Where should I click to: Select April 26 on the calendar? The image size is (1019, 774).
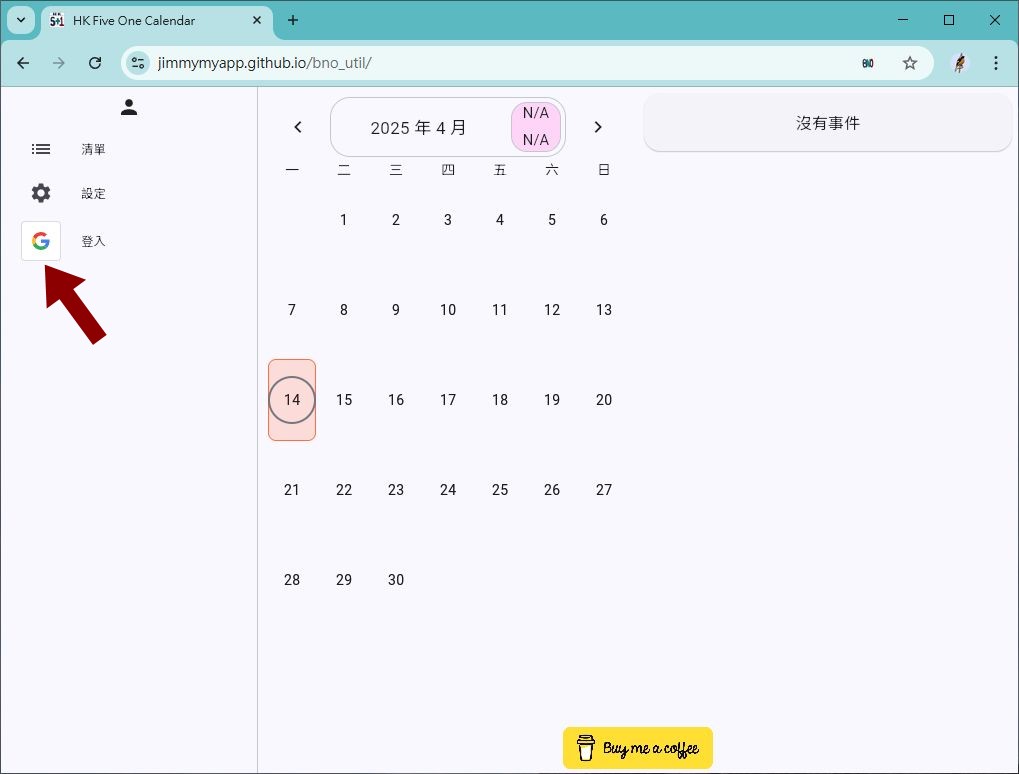click(552, 490)
